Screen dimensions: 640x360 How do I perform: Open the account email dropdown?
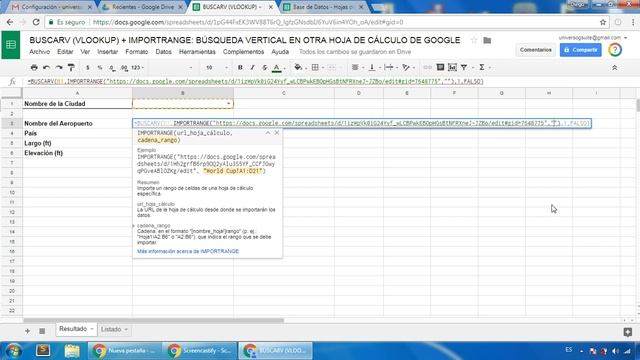point(593,38)
